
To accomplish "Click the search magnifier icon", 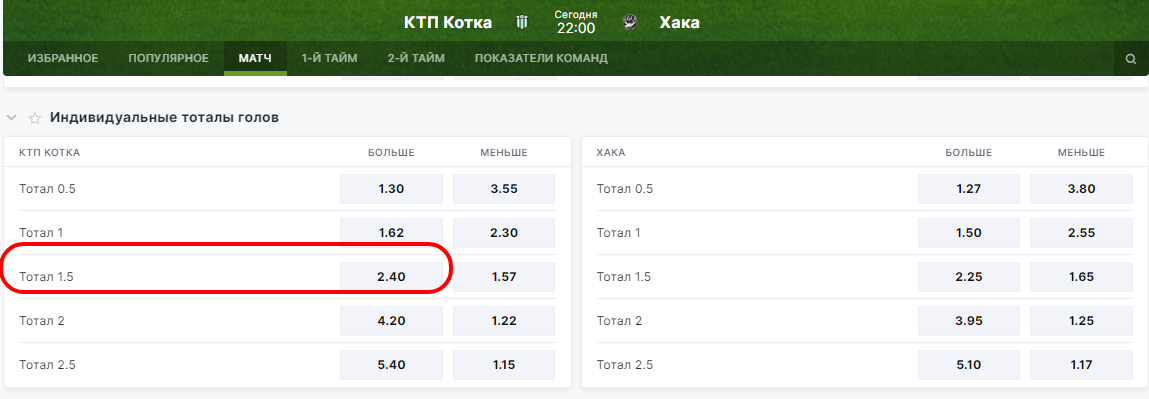I will pyautogui.click(x=1130, y=59).
